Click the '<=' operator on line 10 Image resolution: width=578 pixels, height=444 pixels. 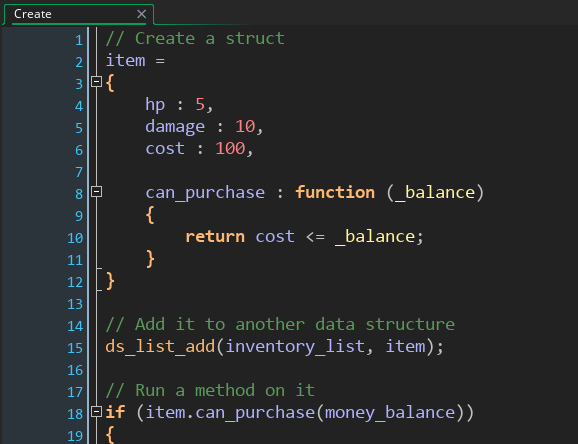point(315,237)
